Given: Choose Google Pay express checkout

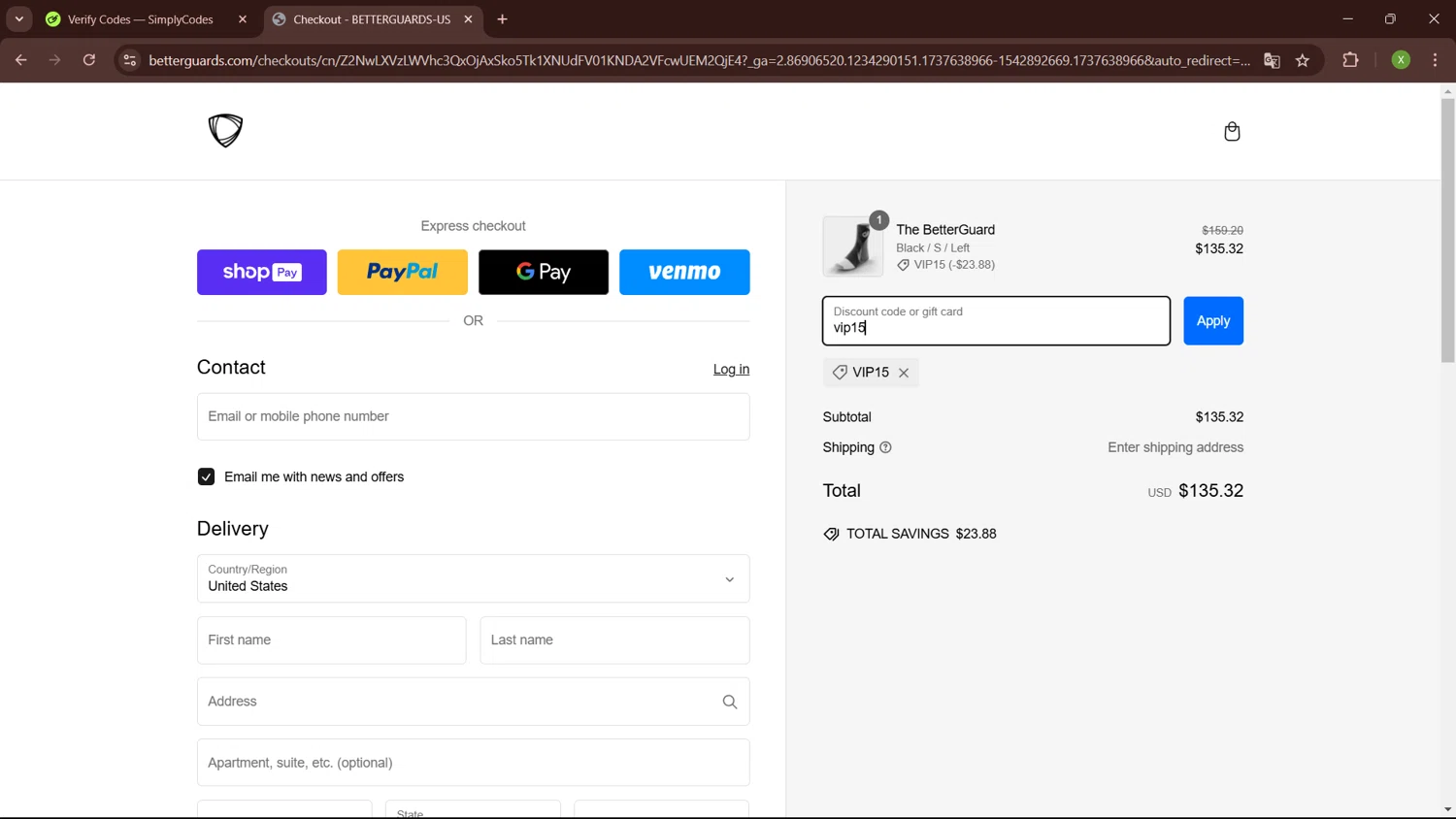Looking at the screenshot, I should (544, 272).
